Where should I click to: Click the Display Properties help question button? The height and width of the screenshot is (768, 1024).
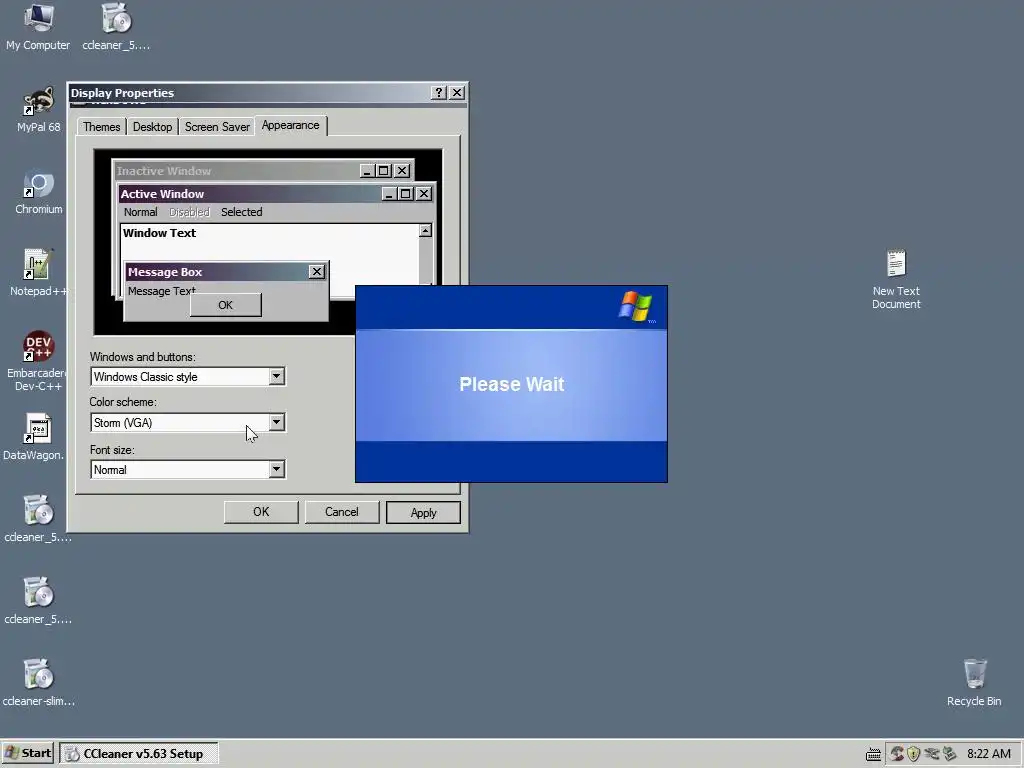[439, 93]
